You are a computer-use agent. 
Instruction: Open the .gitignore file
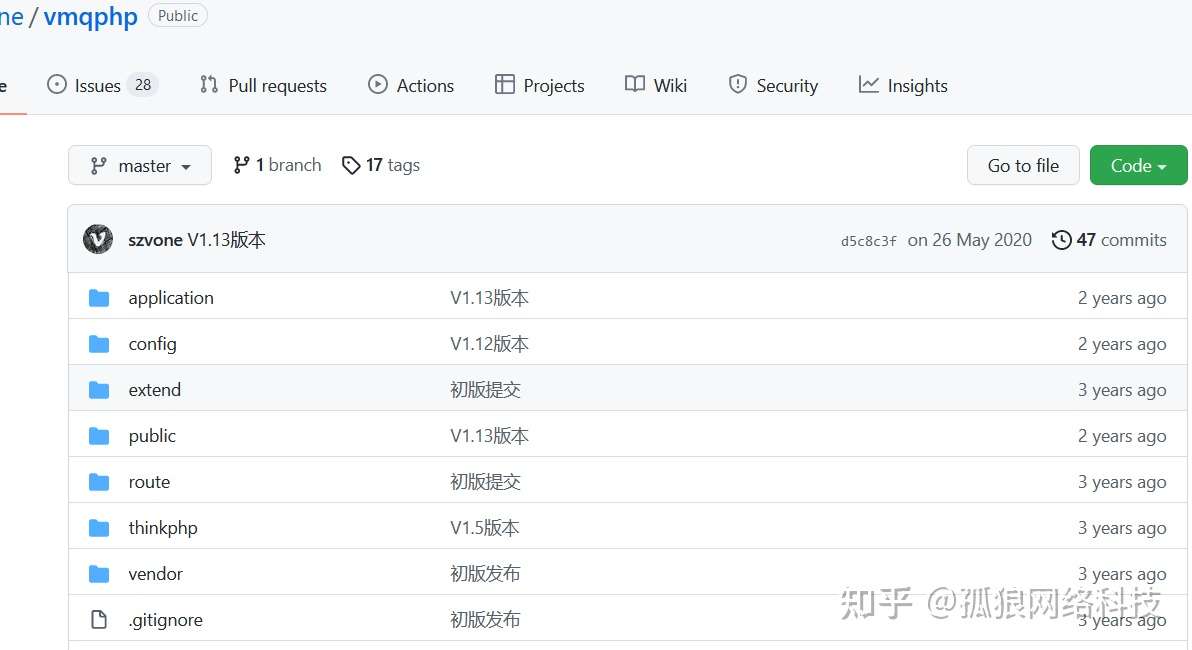pyautogui.click(x=165, y=620)
